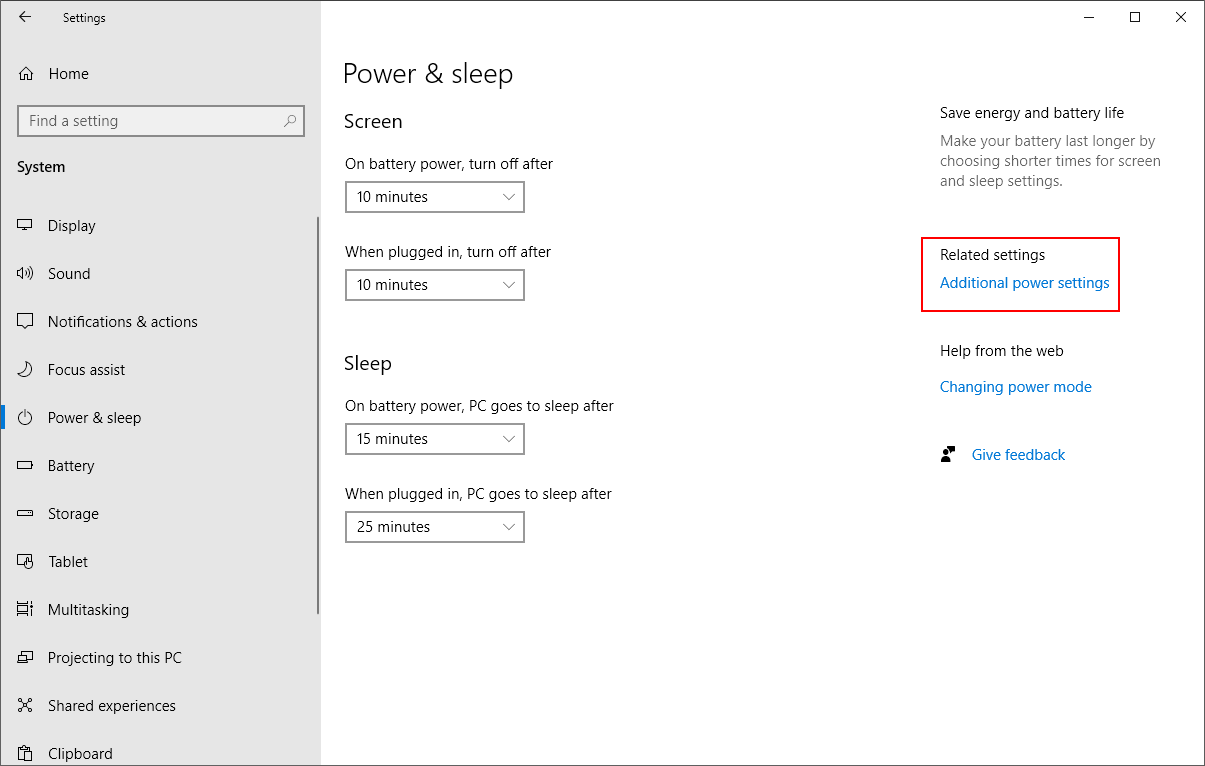
Task: Go to the Settings Home page
Action: [x=68, y=73]
